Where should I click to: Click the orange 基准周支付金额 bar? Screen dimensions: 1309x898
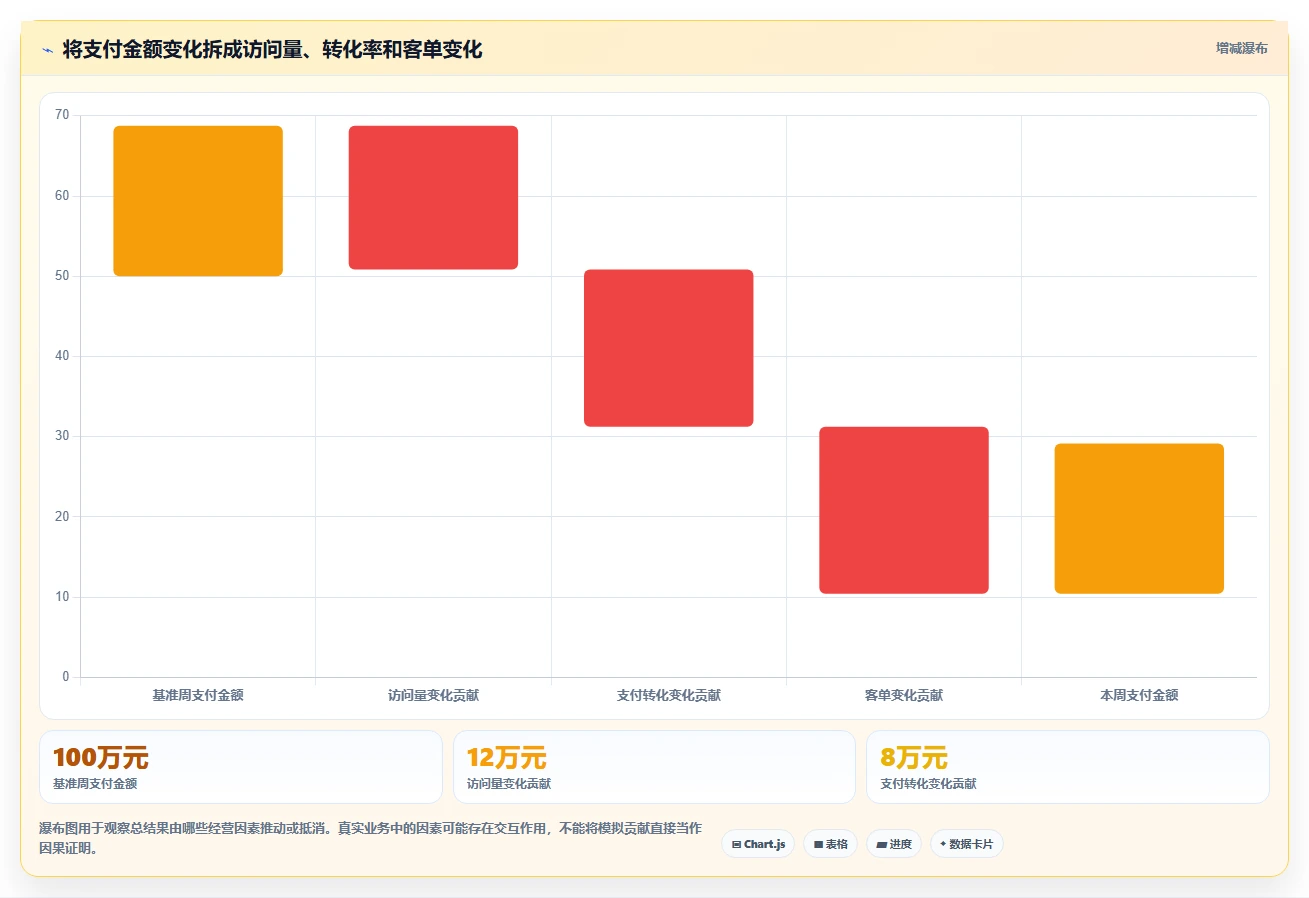(198, 201)
